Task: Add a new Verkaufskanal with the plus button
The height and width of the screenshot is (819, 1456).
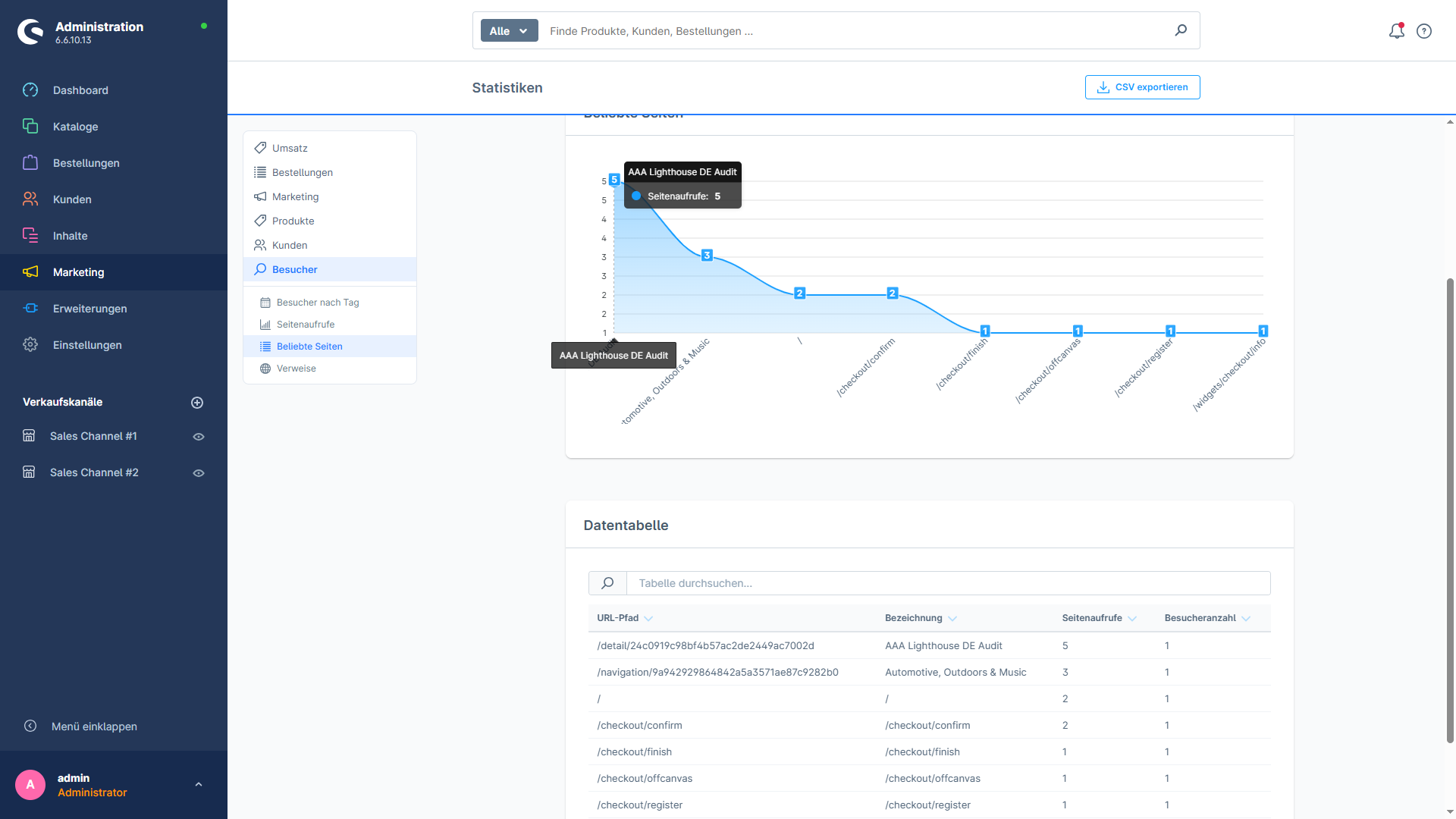Action: coord(197,402)
